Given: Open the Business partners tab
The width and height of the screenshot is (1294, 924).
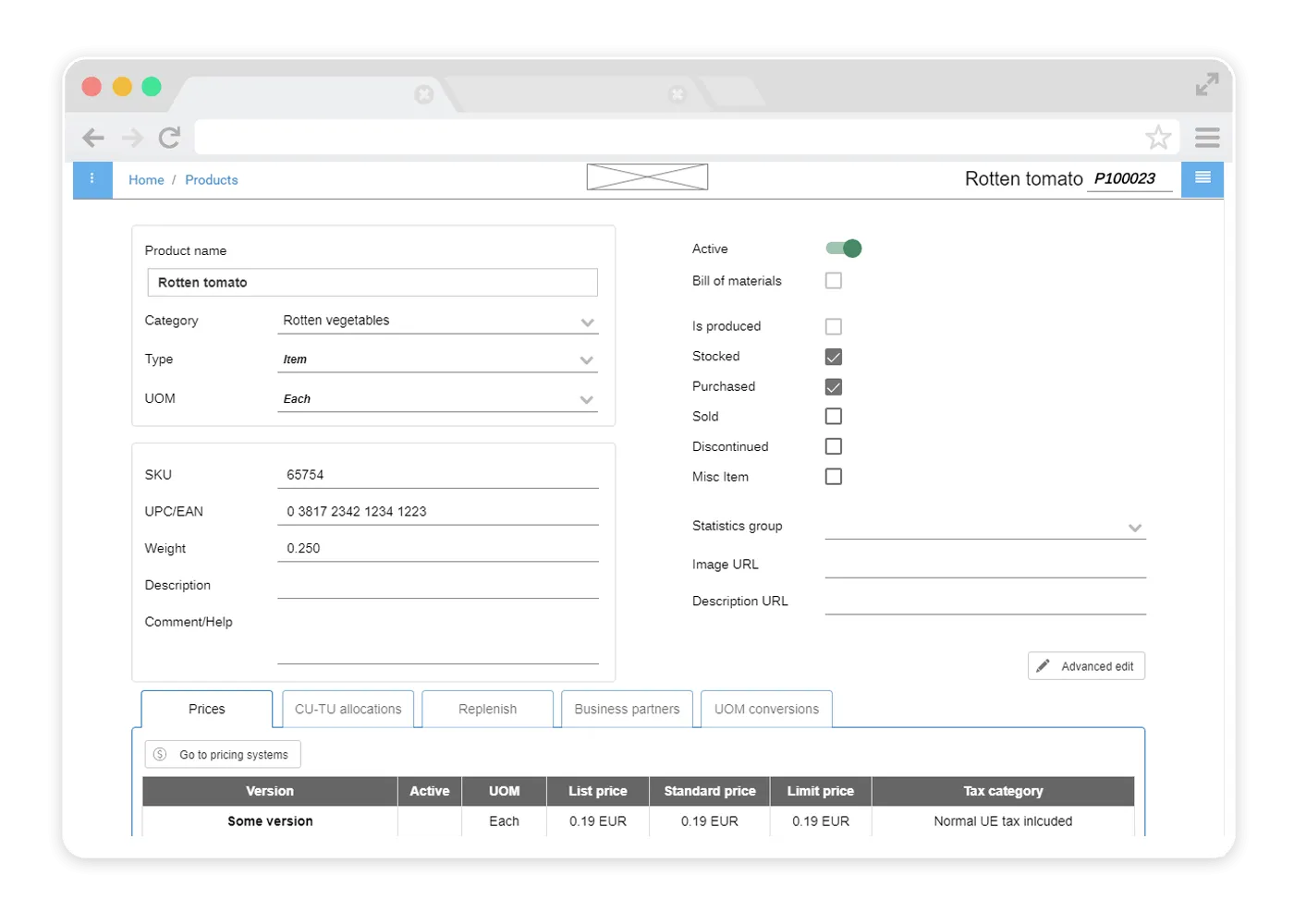Looking at the screenshot, I should click(x=627, y=709).
